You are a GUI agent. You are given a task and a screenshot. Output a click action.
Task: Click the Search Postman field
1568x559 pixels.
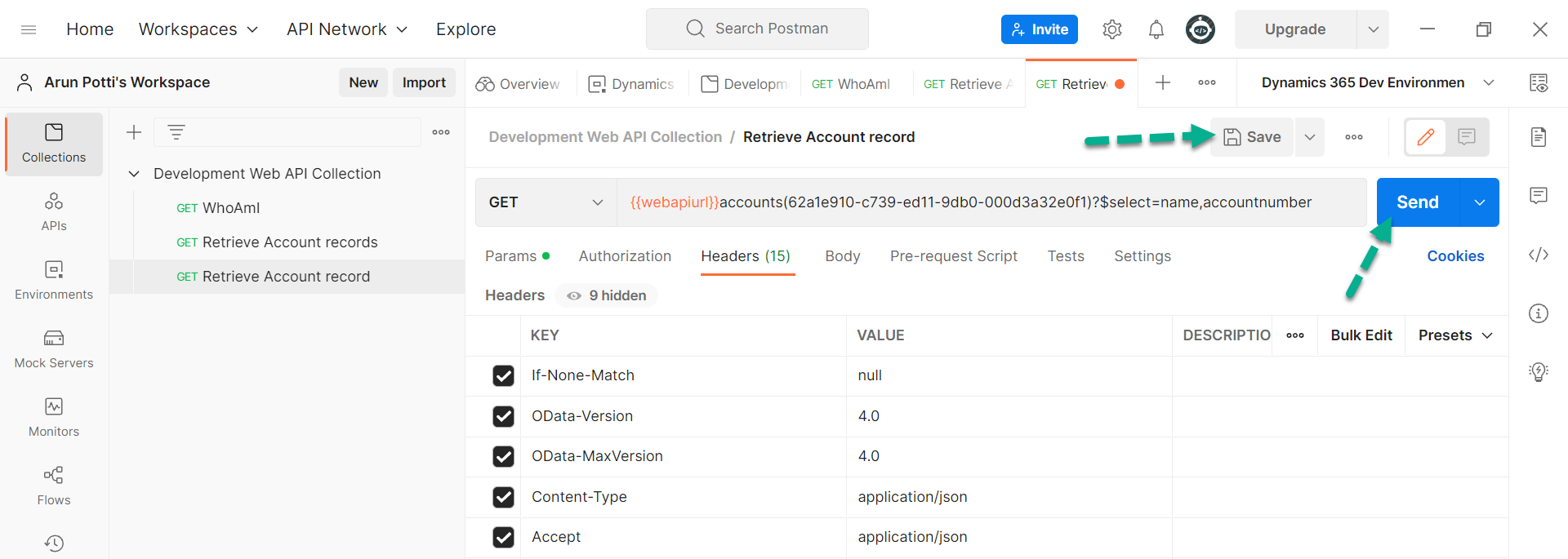tap(757, 29)
